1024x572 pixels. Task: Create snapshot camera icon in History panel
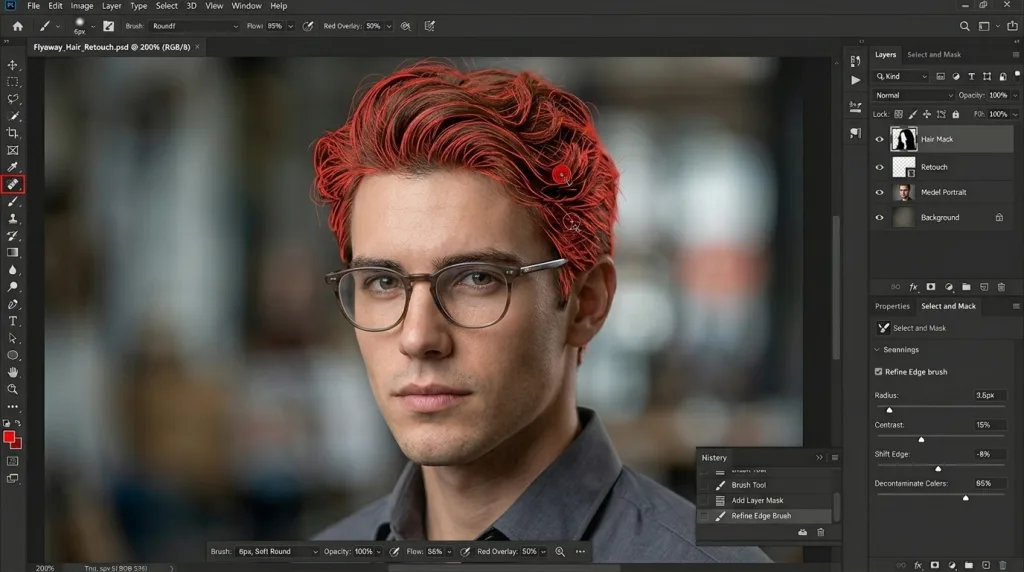pos(803,532)
